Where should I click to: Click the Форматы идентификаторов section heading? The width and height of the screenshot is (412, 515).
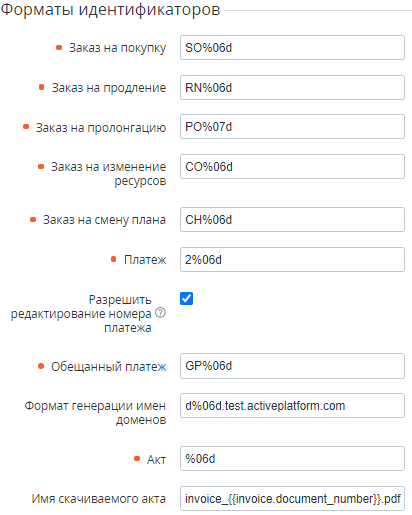click(x=110, y=9)
